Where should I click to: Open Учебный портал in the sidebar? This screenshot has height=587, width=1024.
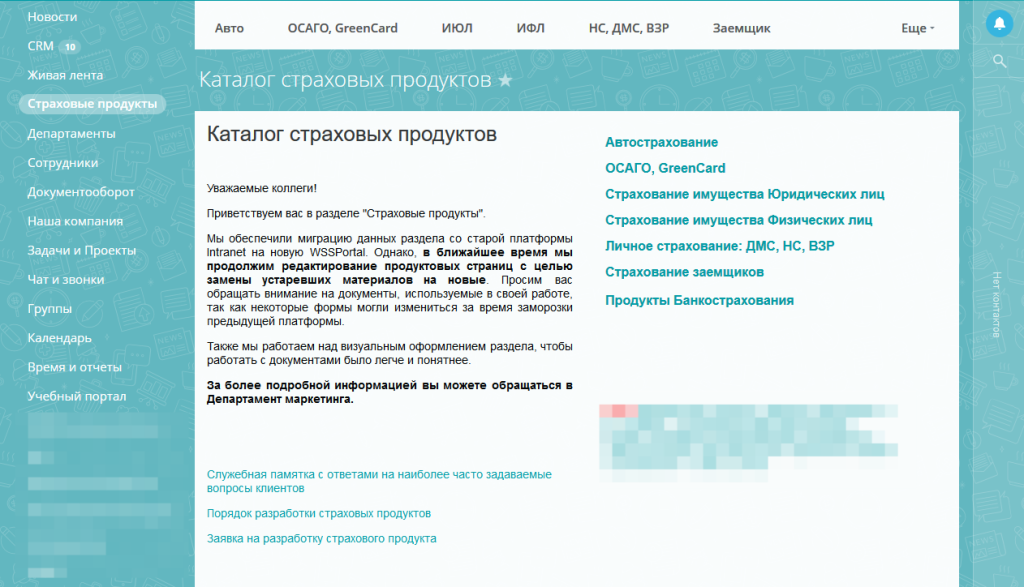tap(77, 396)
